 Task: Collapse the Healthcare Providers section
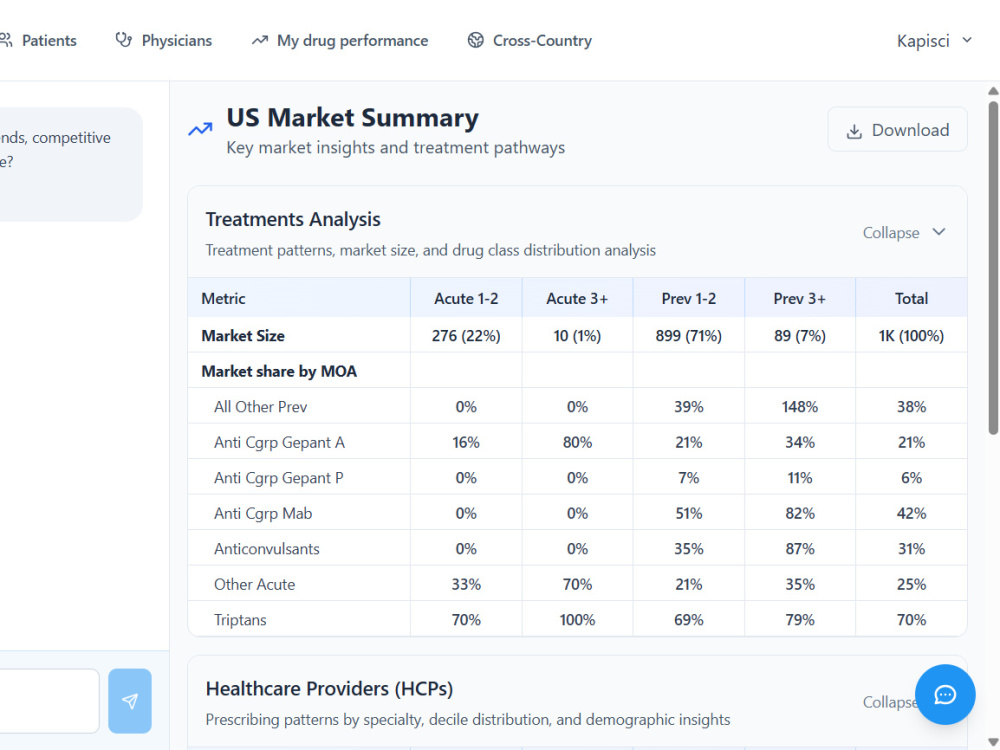[x=890, y=702]
